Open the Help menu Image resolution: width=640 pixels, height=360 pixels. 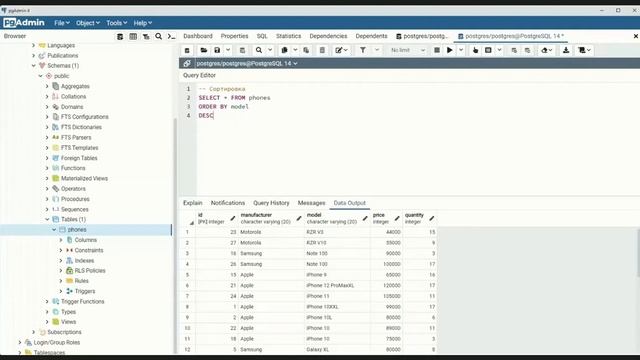tap(142, 23)
